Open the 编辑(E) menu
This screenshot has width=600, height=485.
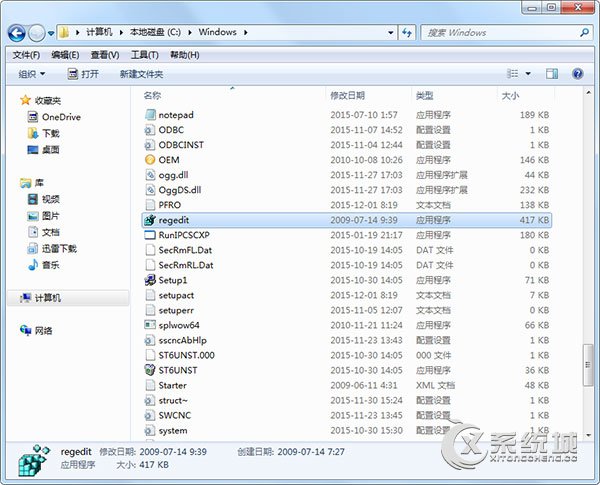(x=65, y=55)
